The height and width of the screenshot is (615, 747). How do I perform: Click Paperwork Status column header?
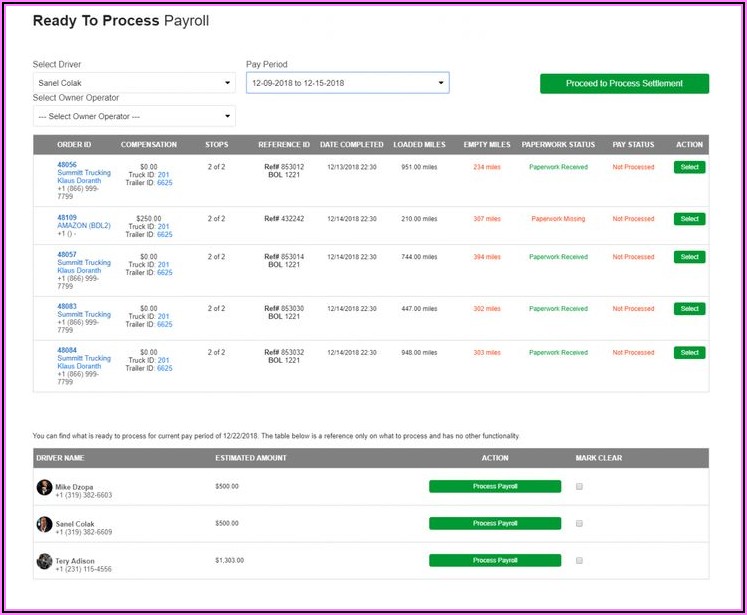pos(558,145)
